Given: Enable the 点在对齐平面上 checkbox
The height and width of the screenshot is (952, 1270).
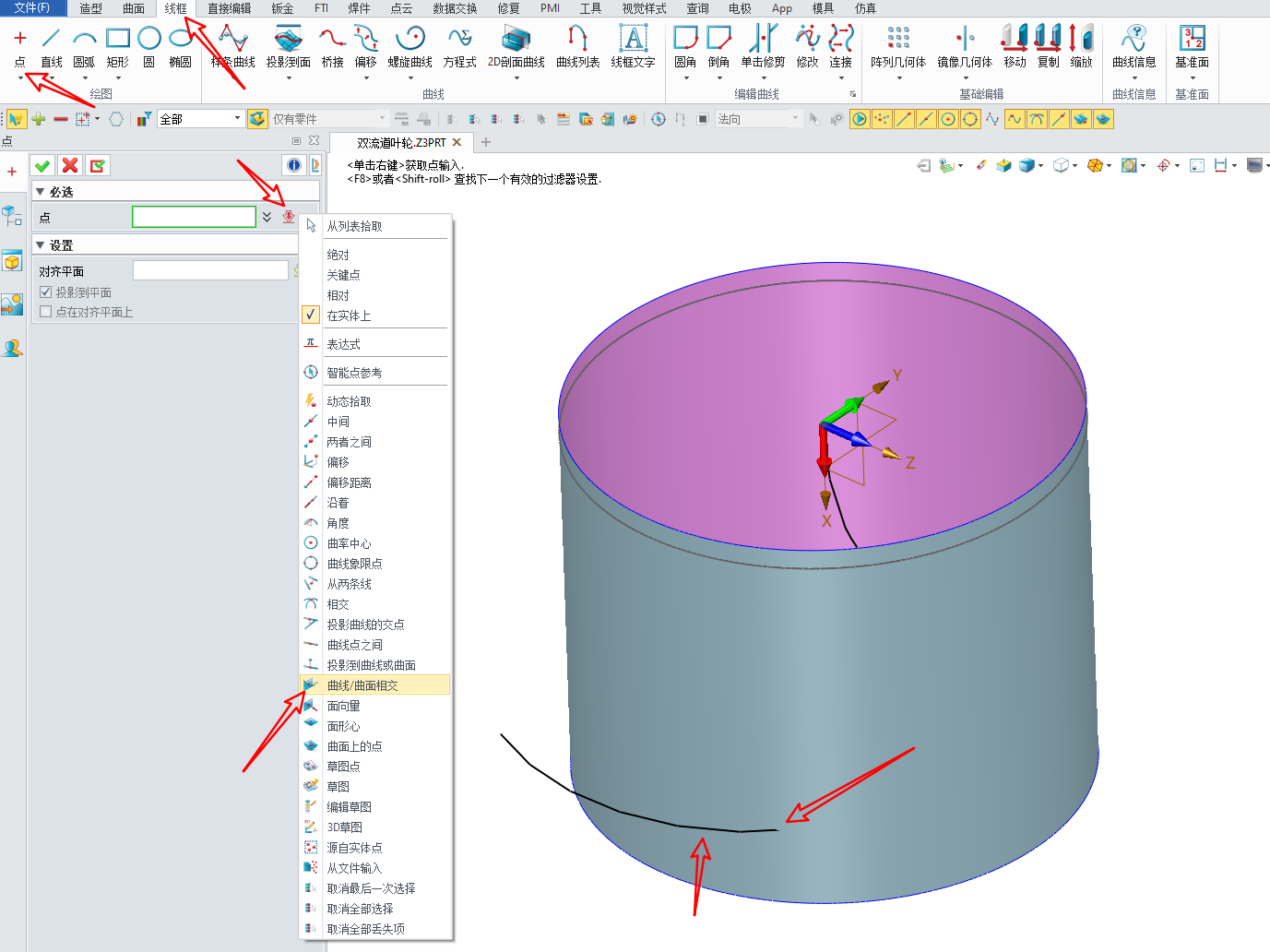Looking at the screenshot, I should tap(46, 312).
